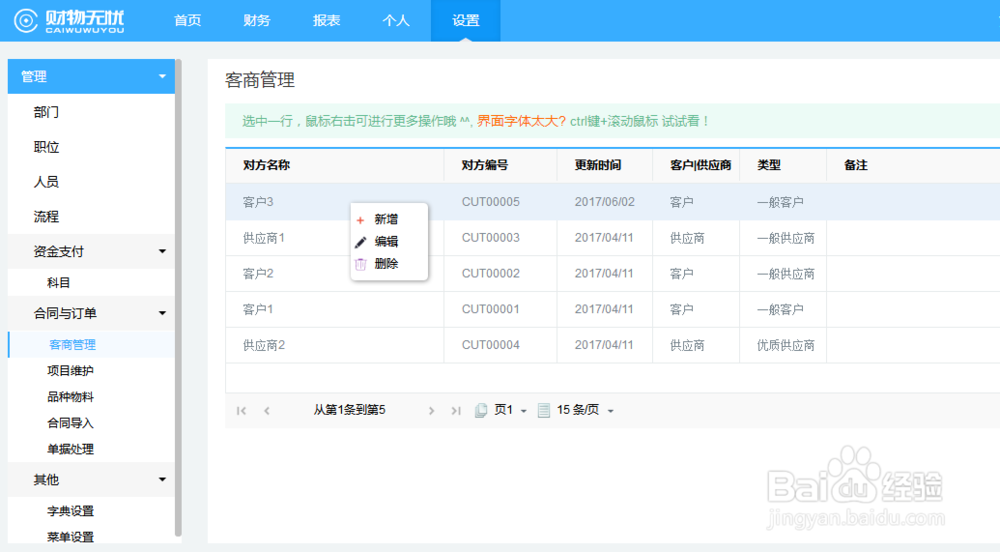Open the 15 条/页 dropdown

(585, 410)
